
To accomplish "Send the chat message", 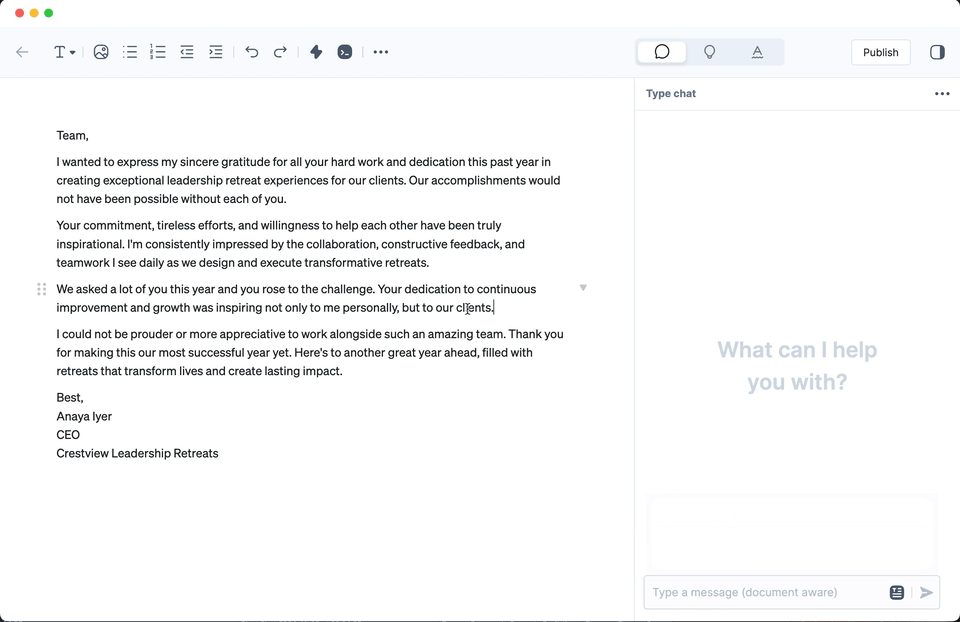I will (x=926, y=592).
